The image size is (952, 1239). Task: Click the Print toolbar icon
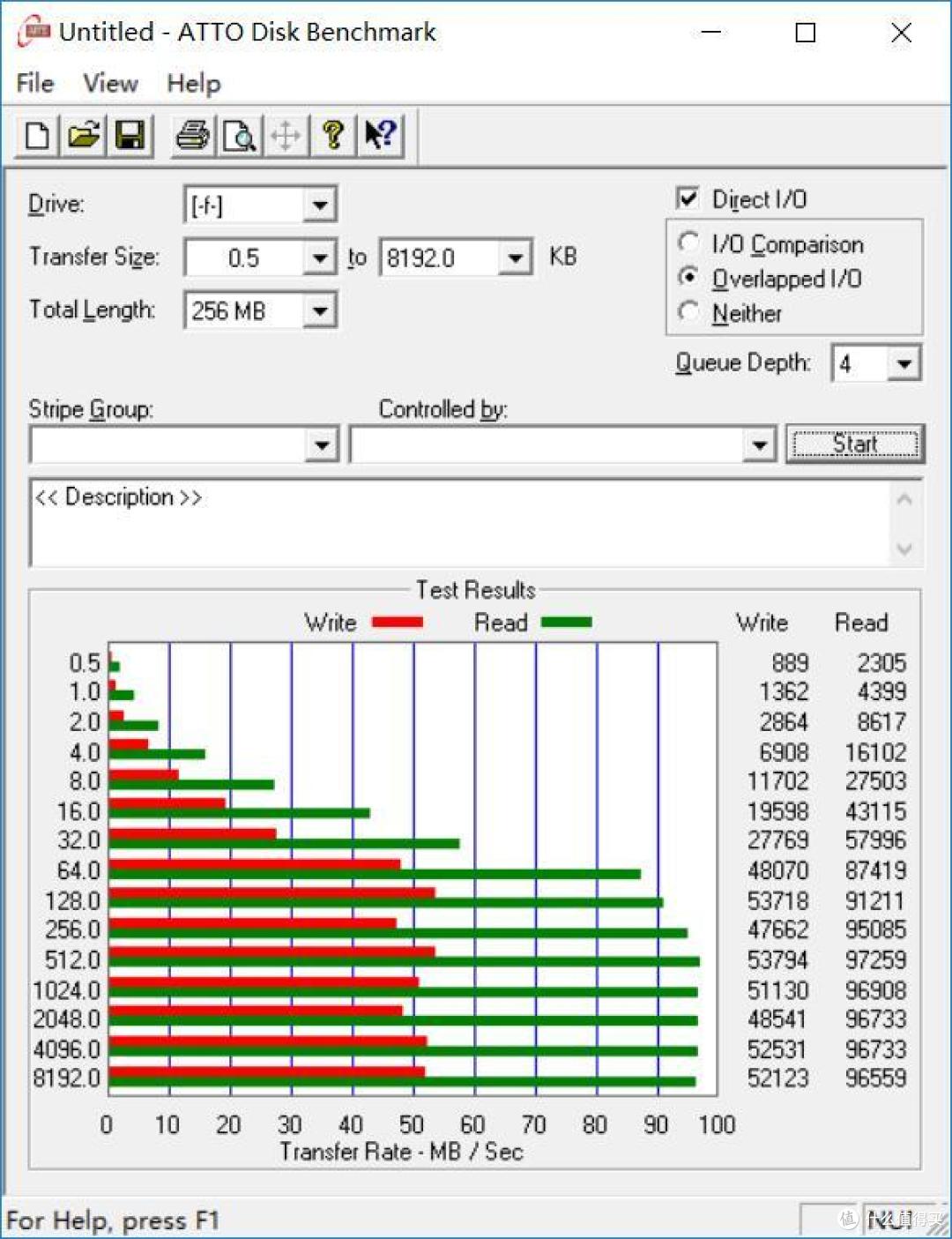193,136
